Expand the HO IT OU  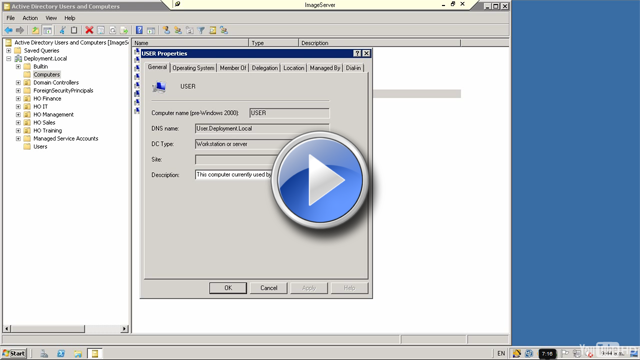point(18,107)
